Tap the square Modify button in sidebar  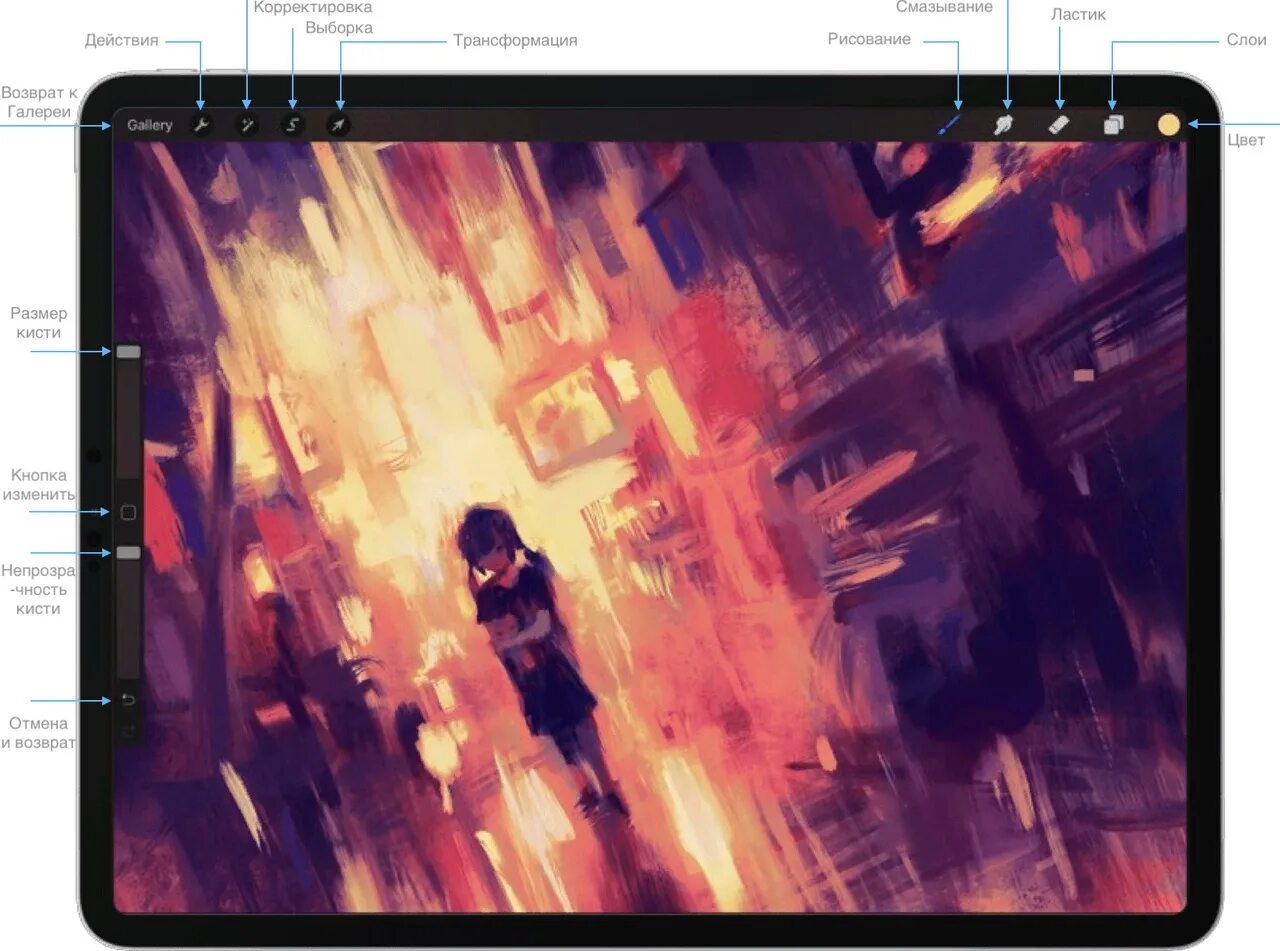click(x=128, y=512)
